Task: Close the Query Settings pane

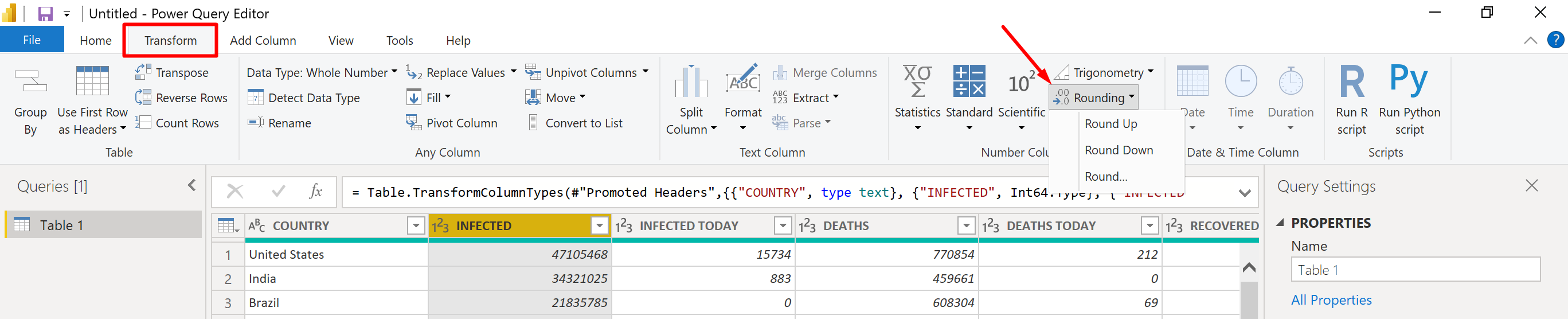Action: pos(1531,185)
